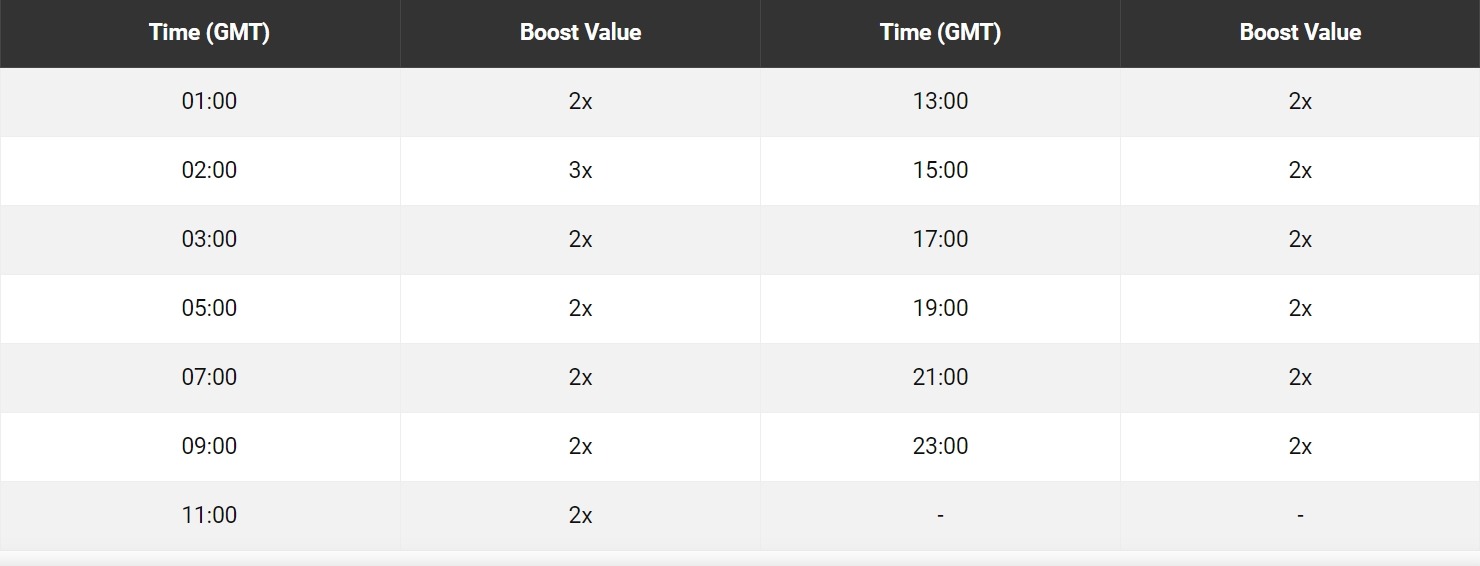The width and height of the screenshot is (1480, 566).
Task: Click the 21:00 time entry
Action: pos(940,377)
